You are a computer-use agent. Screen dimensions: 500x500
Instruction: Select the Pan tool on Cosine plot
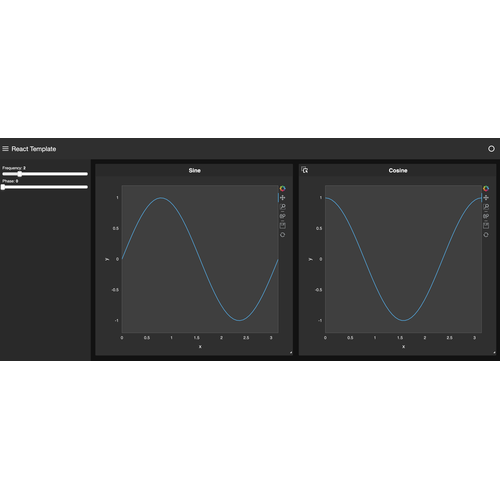[486, 198]
